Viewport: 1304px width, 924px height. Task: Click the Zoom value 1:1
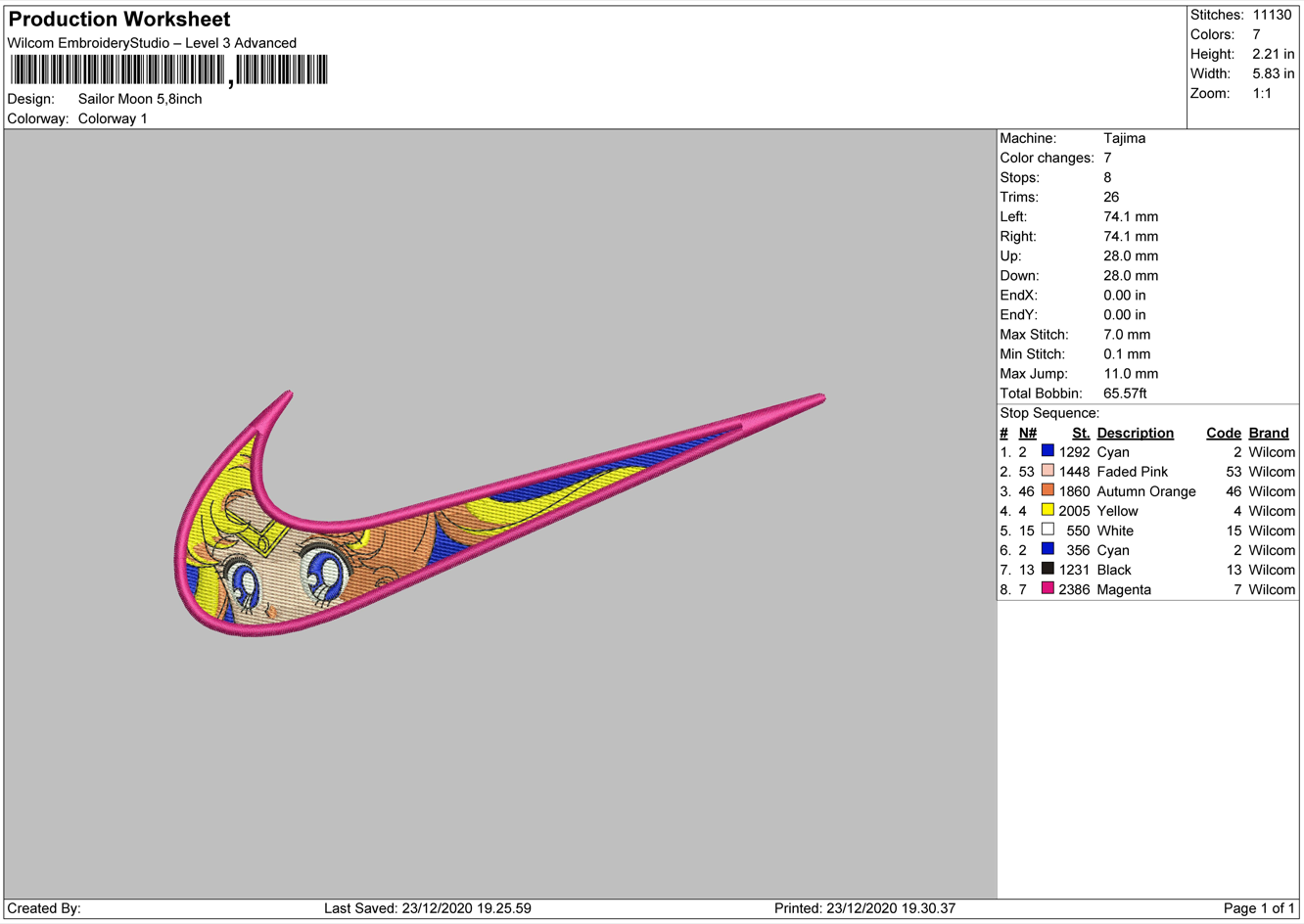pos(1262,93)
